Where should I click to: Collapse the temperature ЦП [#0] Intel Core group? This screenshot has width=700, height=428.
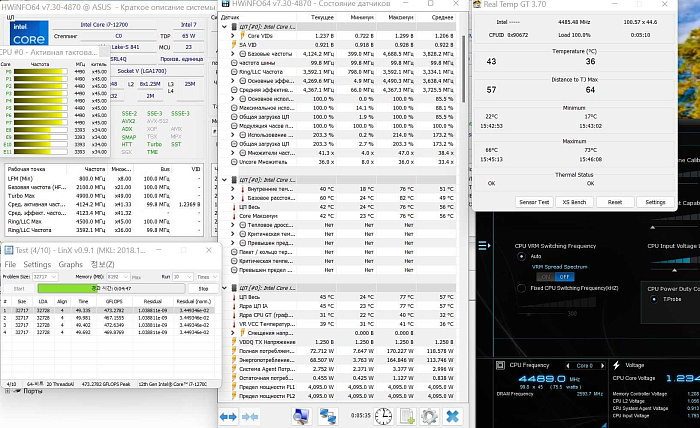tap(225, 180)
